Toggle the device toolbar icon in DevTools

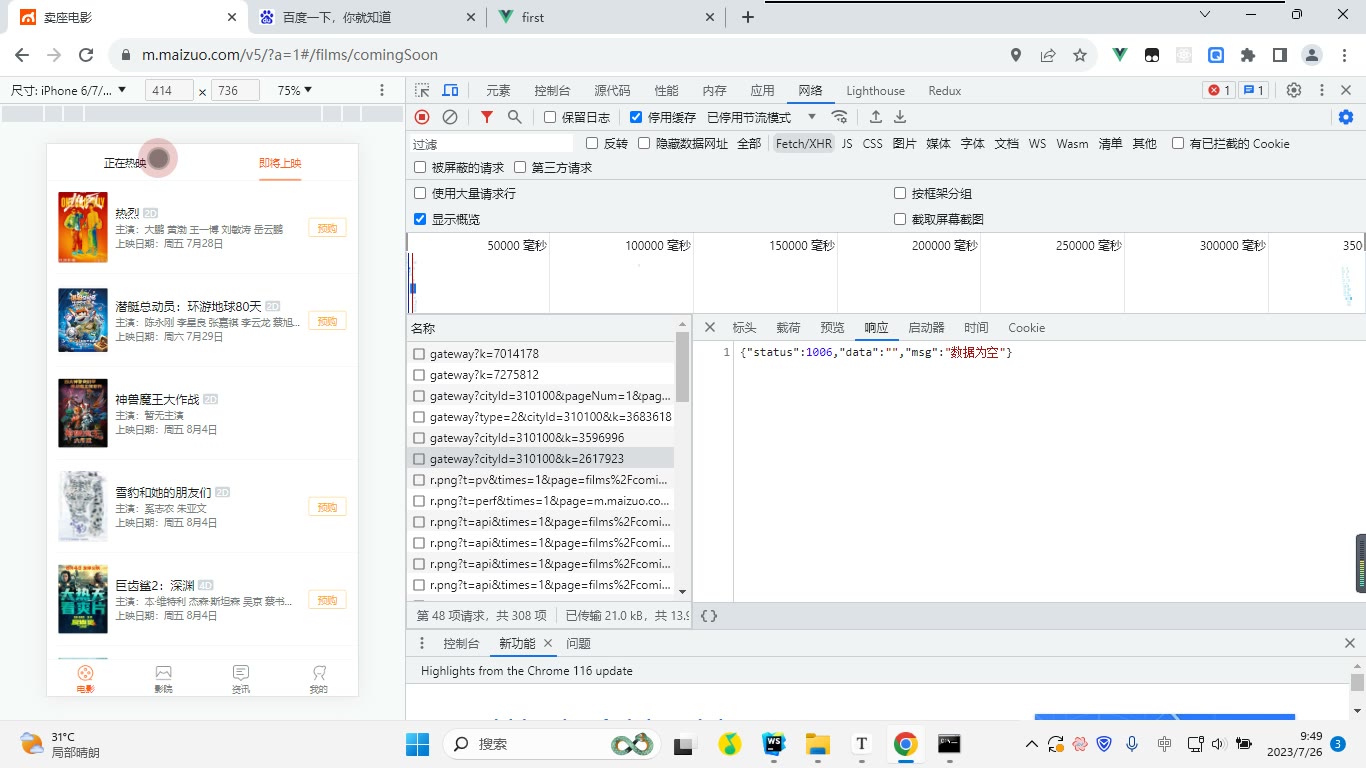(x=450, y=90)
